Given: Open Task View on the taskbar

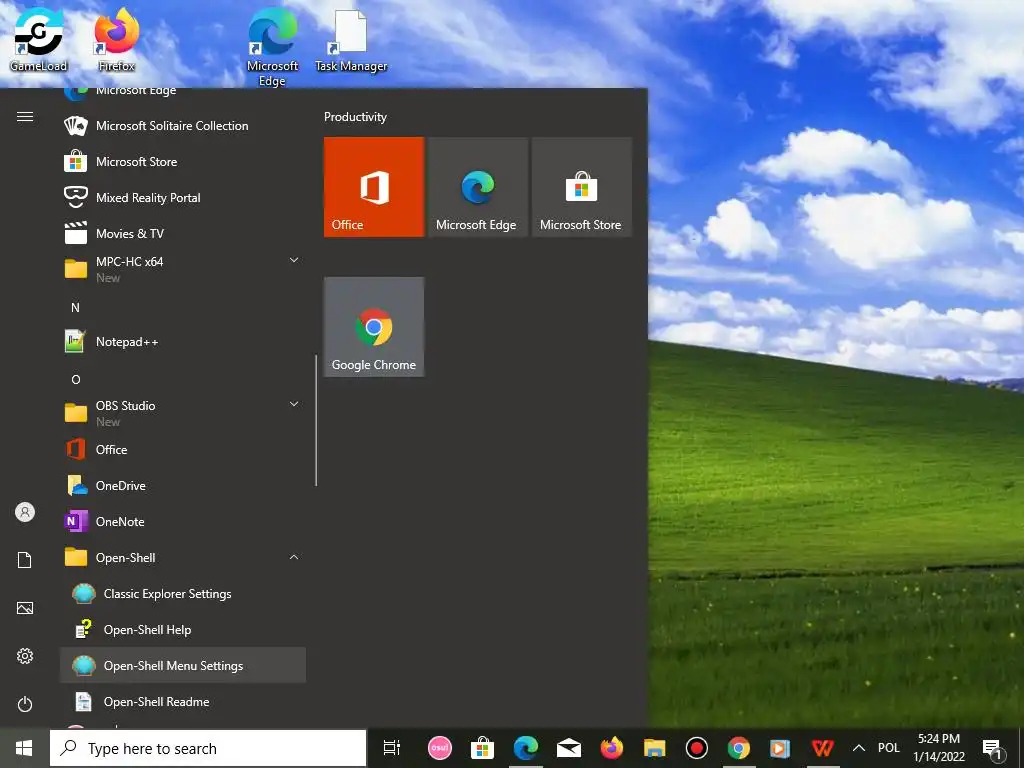Looking at the screenshot, I should [392, 748].
